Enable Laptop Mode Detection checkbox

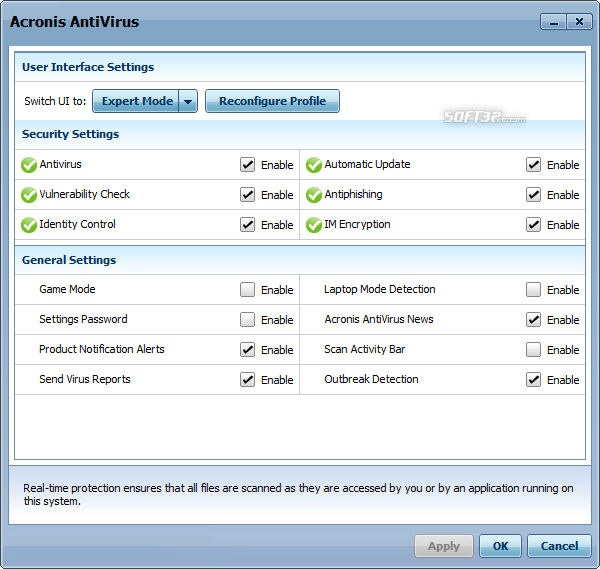click(533, 290)
